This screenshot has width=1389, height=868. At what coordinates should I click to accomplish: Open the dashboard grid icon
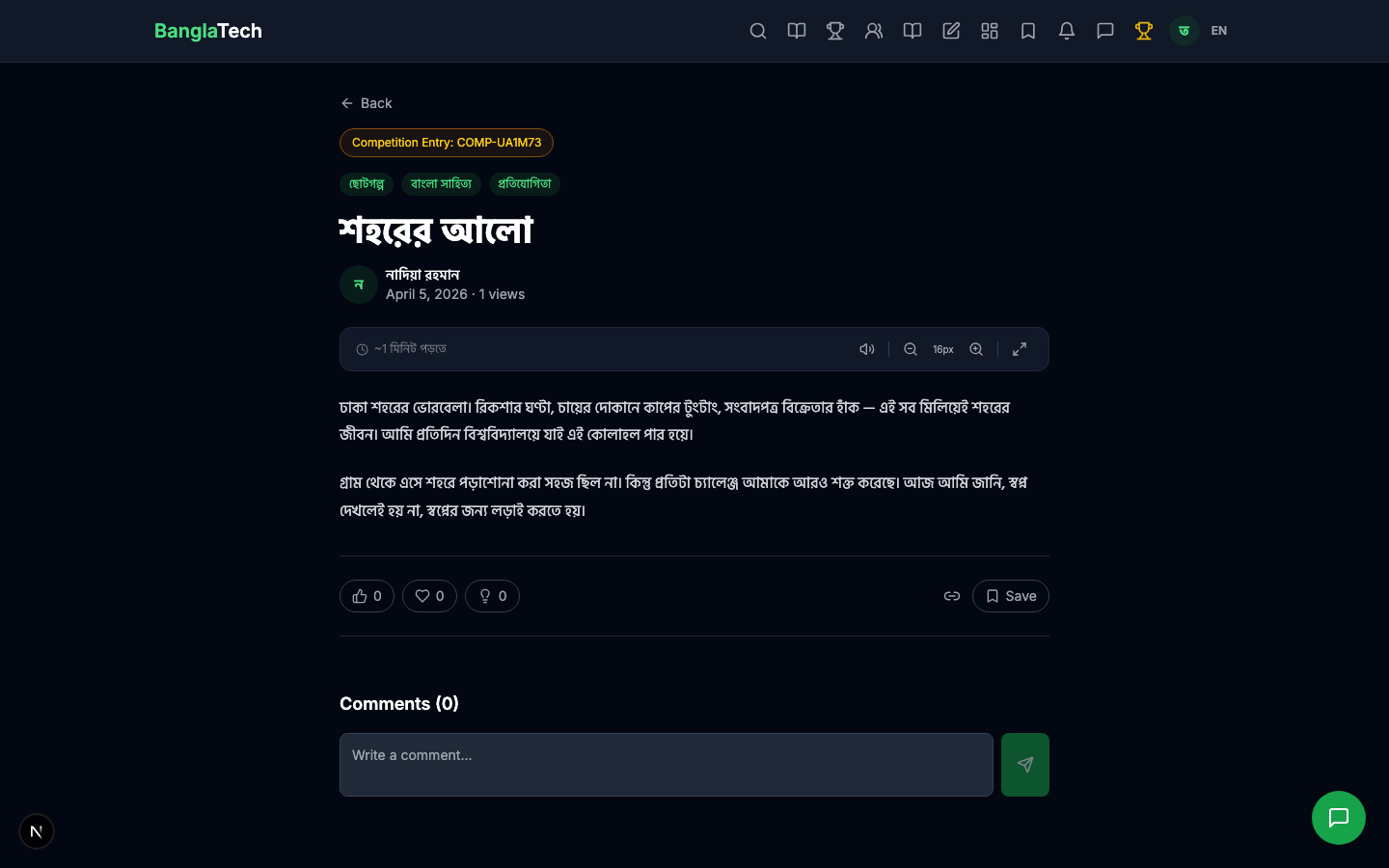click(990, 31)
